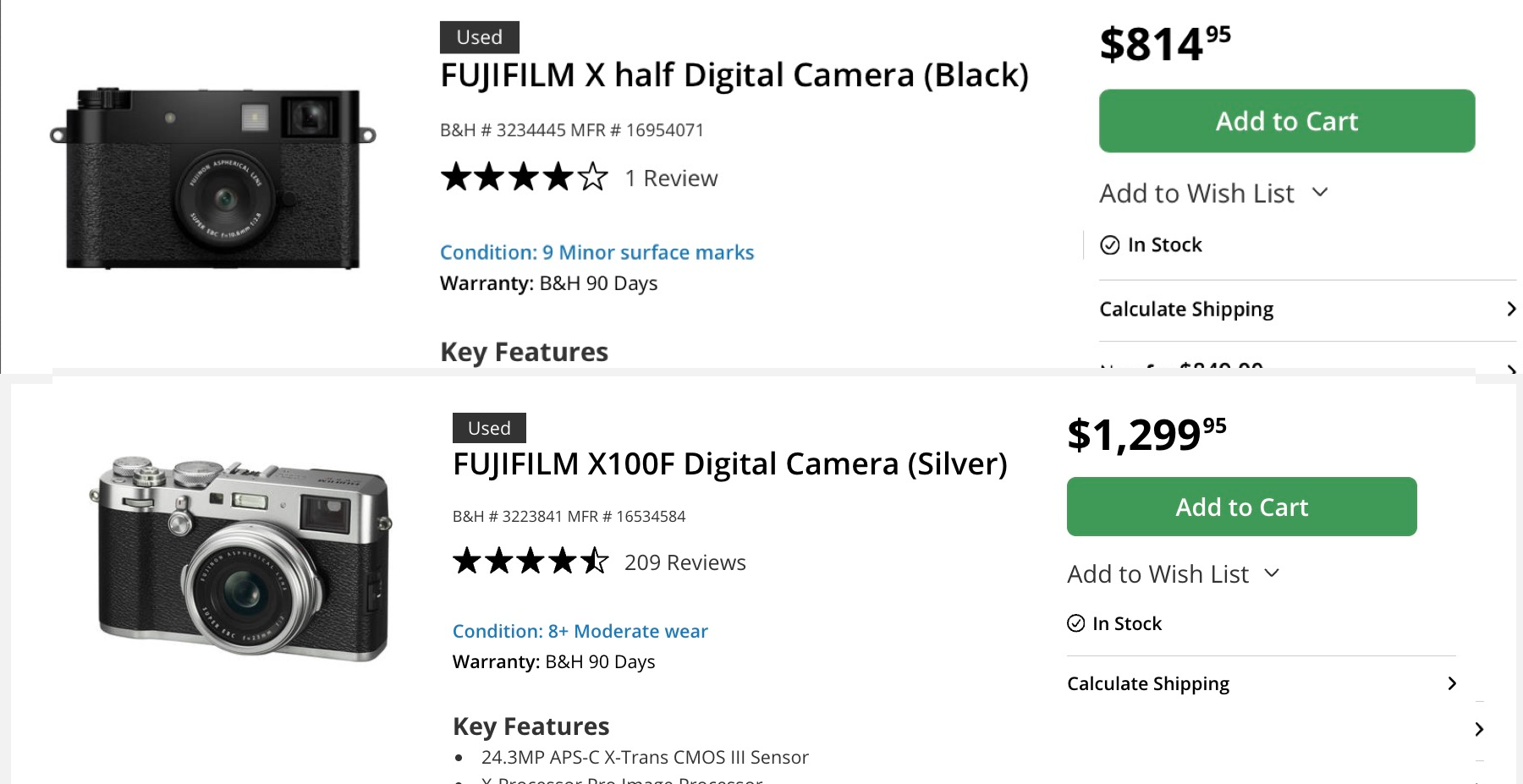The image size is (1523, 784).
Task: Click the Calculate Shipping chevron for the X half
Action: 1512,310
